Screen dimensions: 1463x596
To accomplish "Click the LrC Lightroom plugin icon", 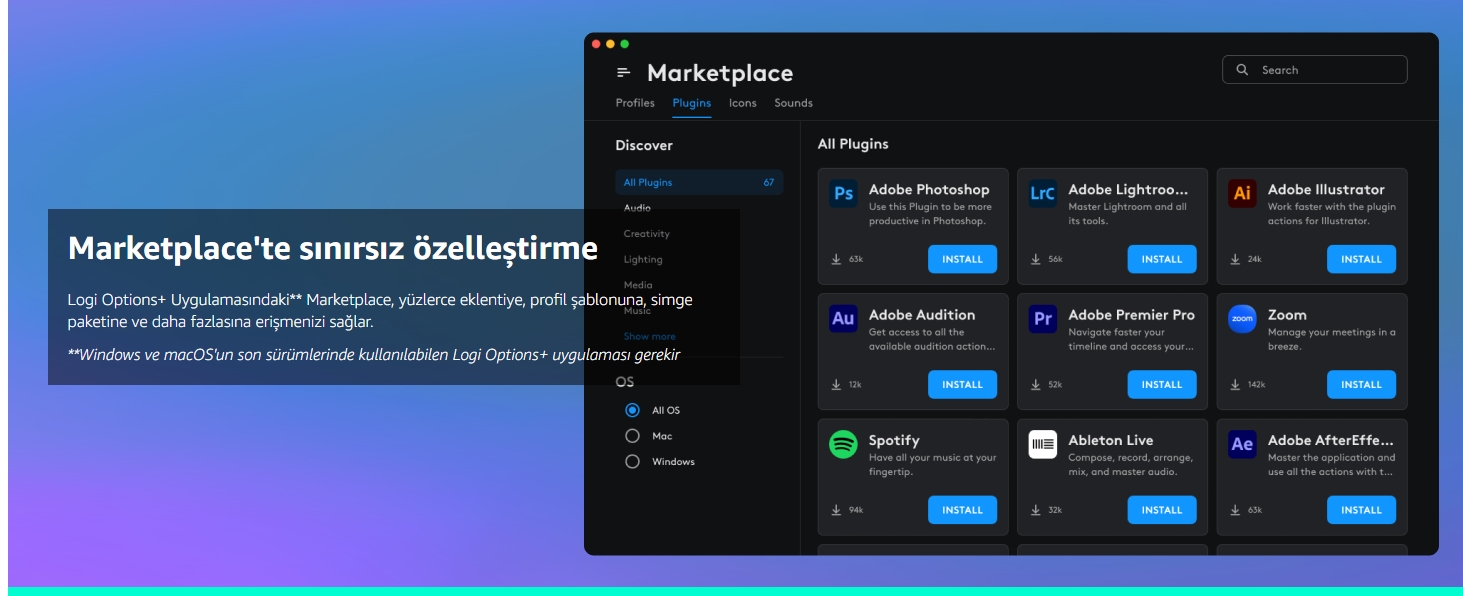I will [x=1043, y=194].
